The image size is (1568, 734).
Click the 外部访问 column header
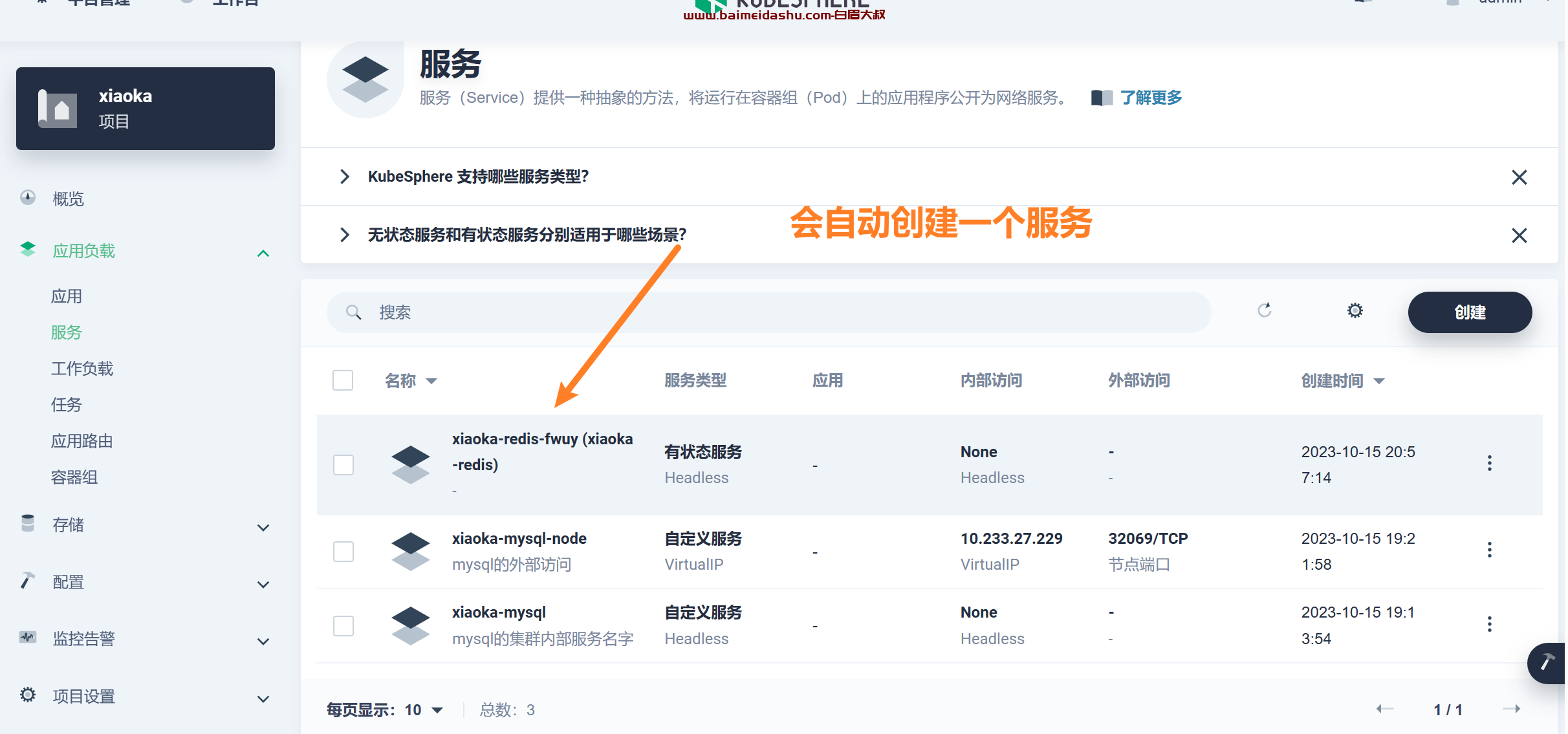click(x=1139, y=381)
